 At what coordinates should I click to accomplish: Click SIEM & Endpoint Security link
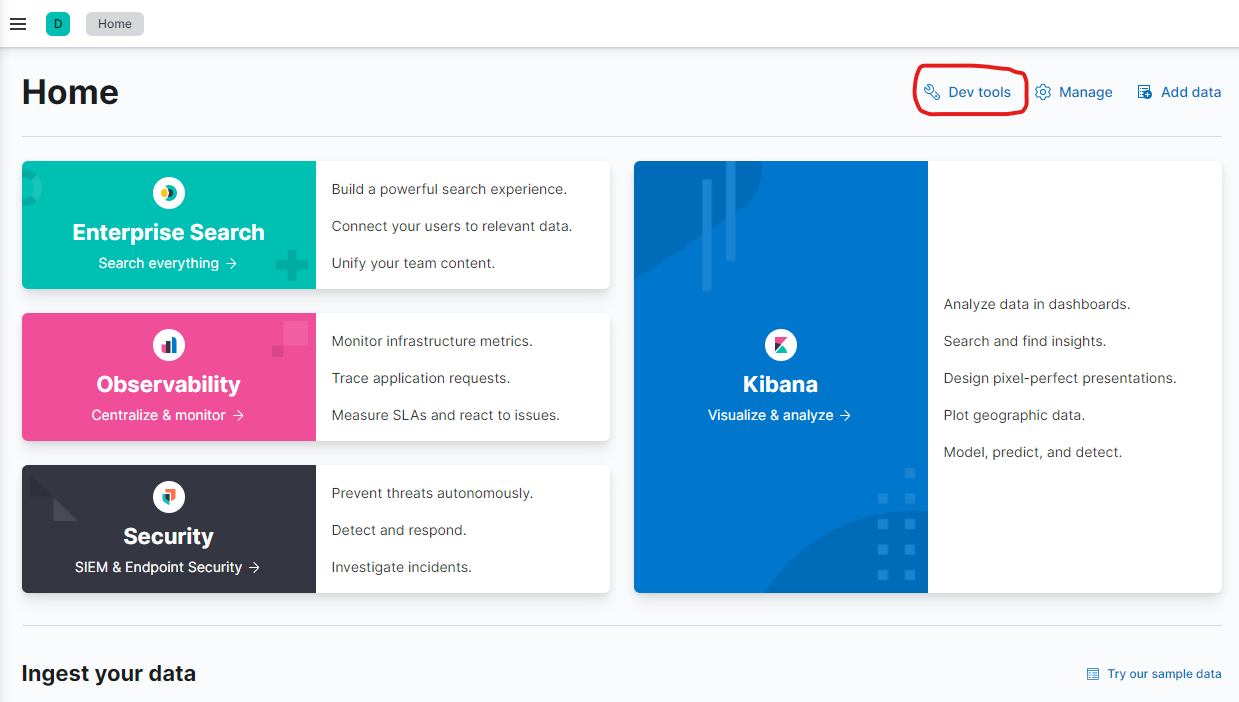pos(168,567)
